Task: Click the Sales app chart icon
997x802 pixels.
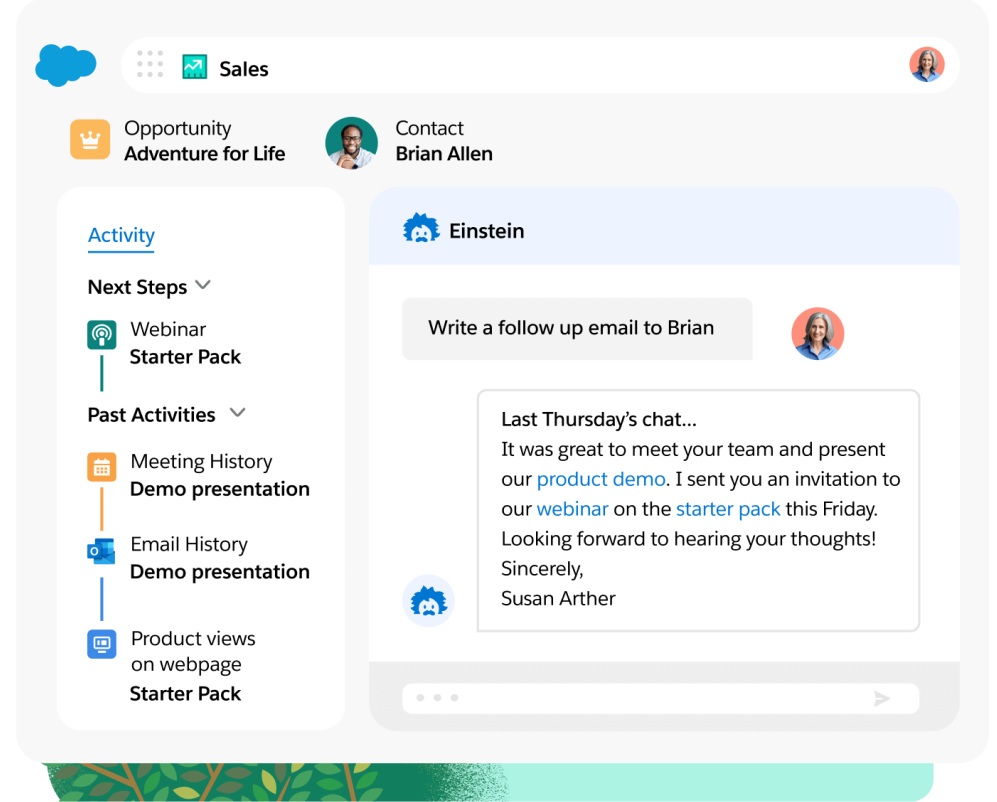Action: pos(195,67)
